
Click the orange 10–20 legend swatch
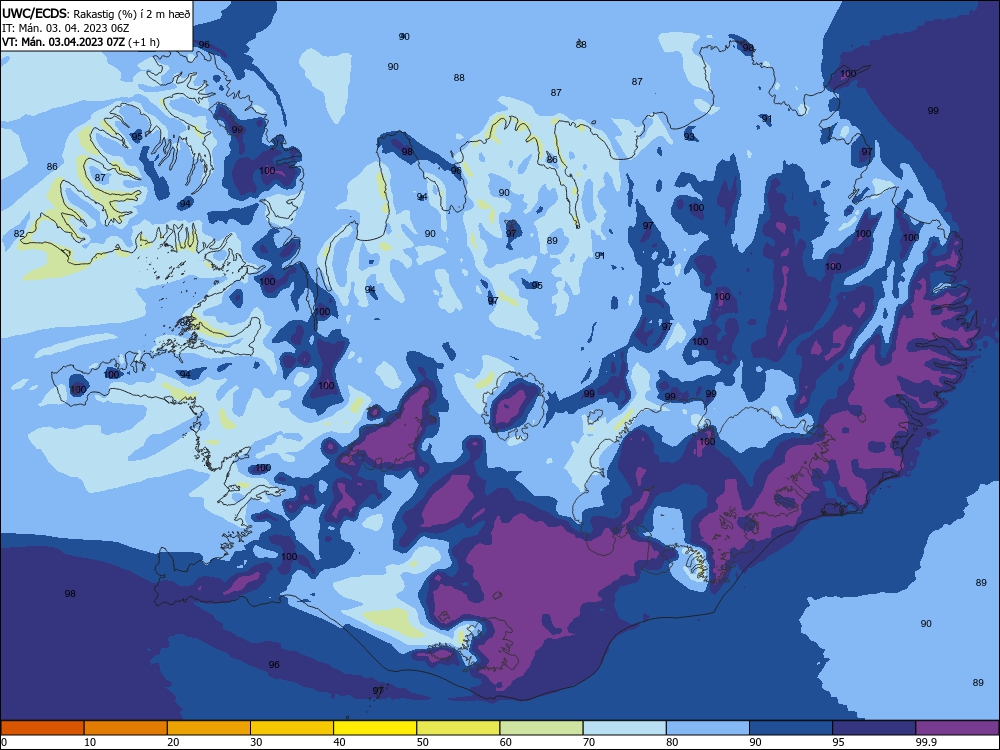click(x=126, y=728)
